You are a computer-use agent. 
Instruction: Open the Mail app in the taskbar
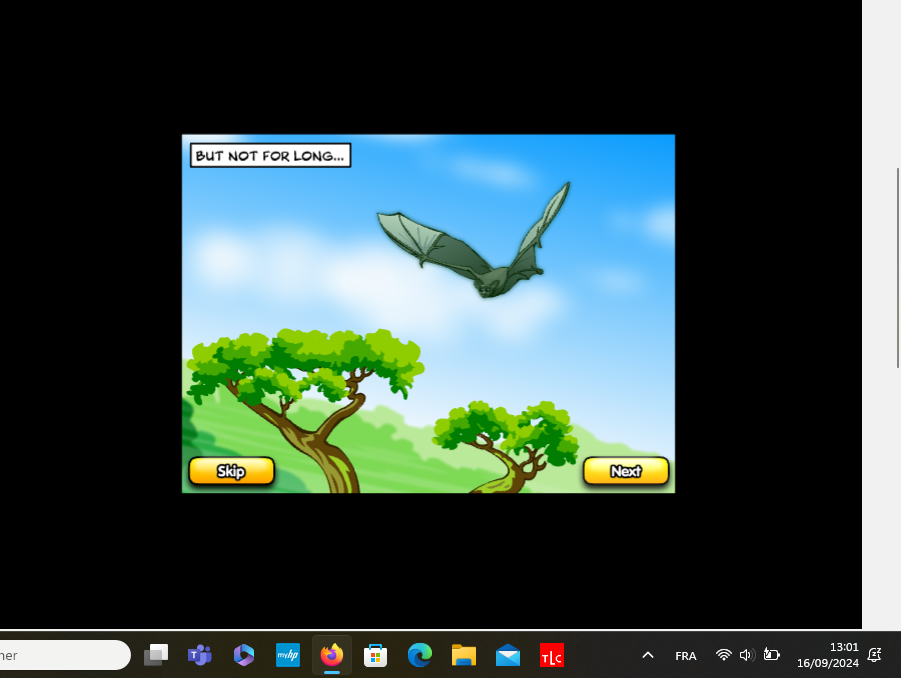508,655
